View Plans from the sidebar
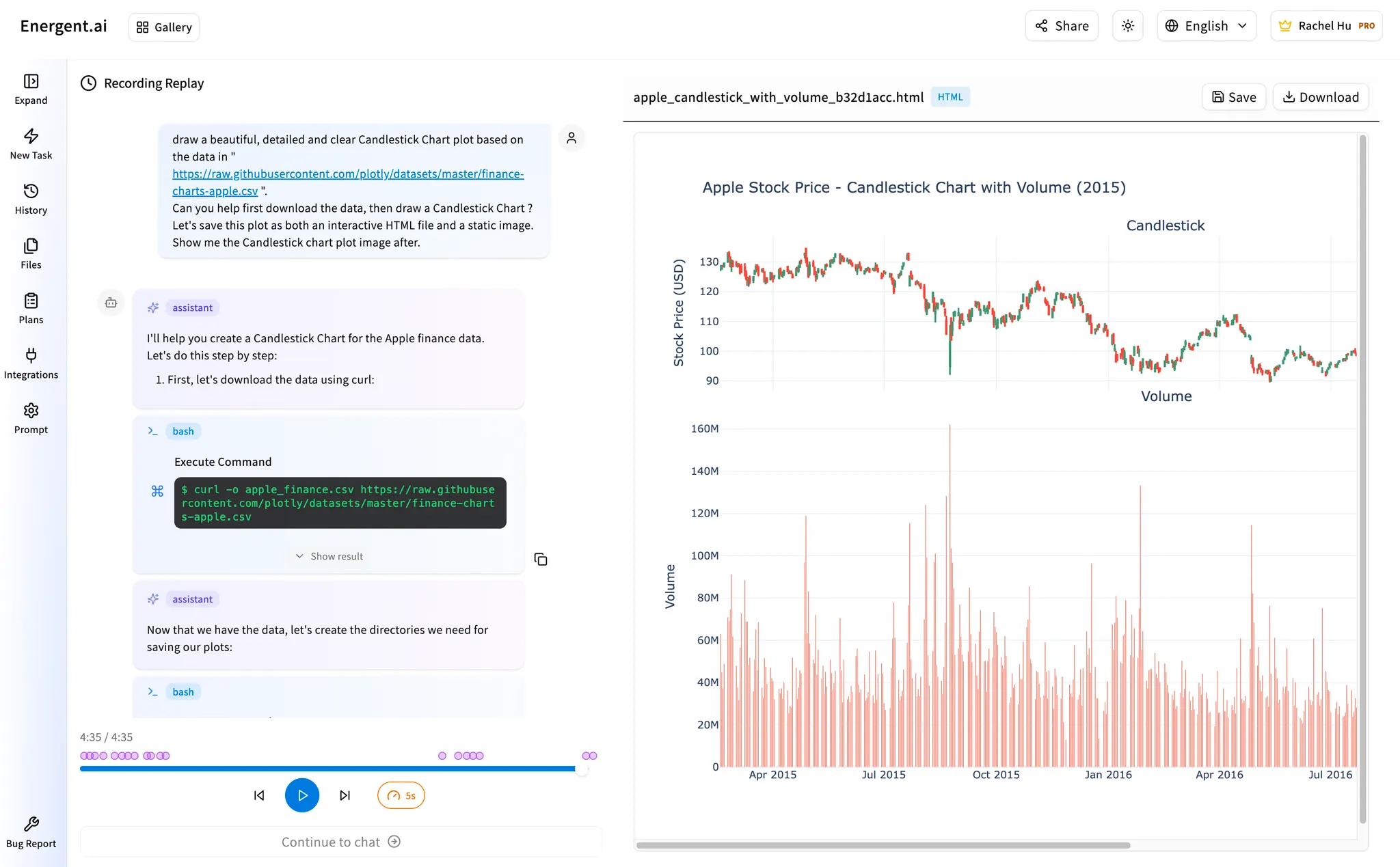The width and height of the screenshot is (1400, 867). [x=31, y=307]
